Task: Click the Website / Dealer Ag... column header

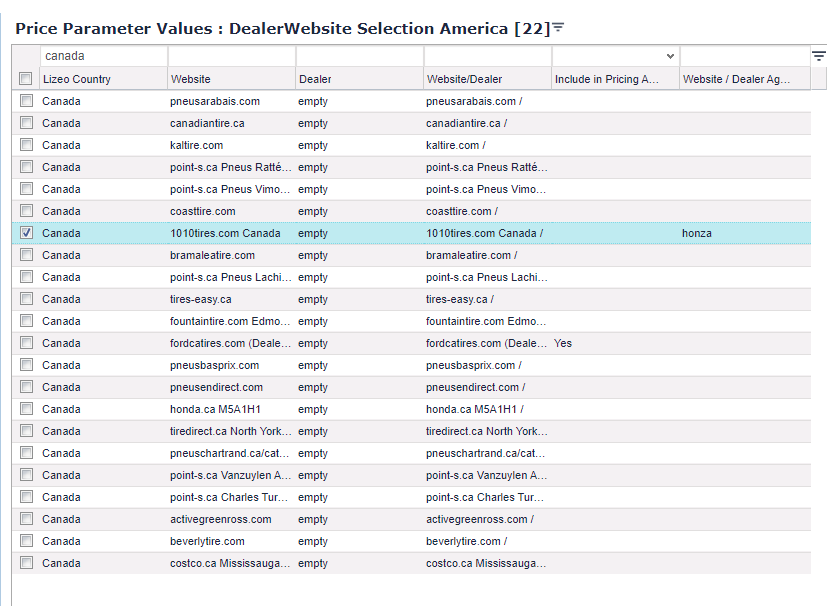Action: 744,79
